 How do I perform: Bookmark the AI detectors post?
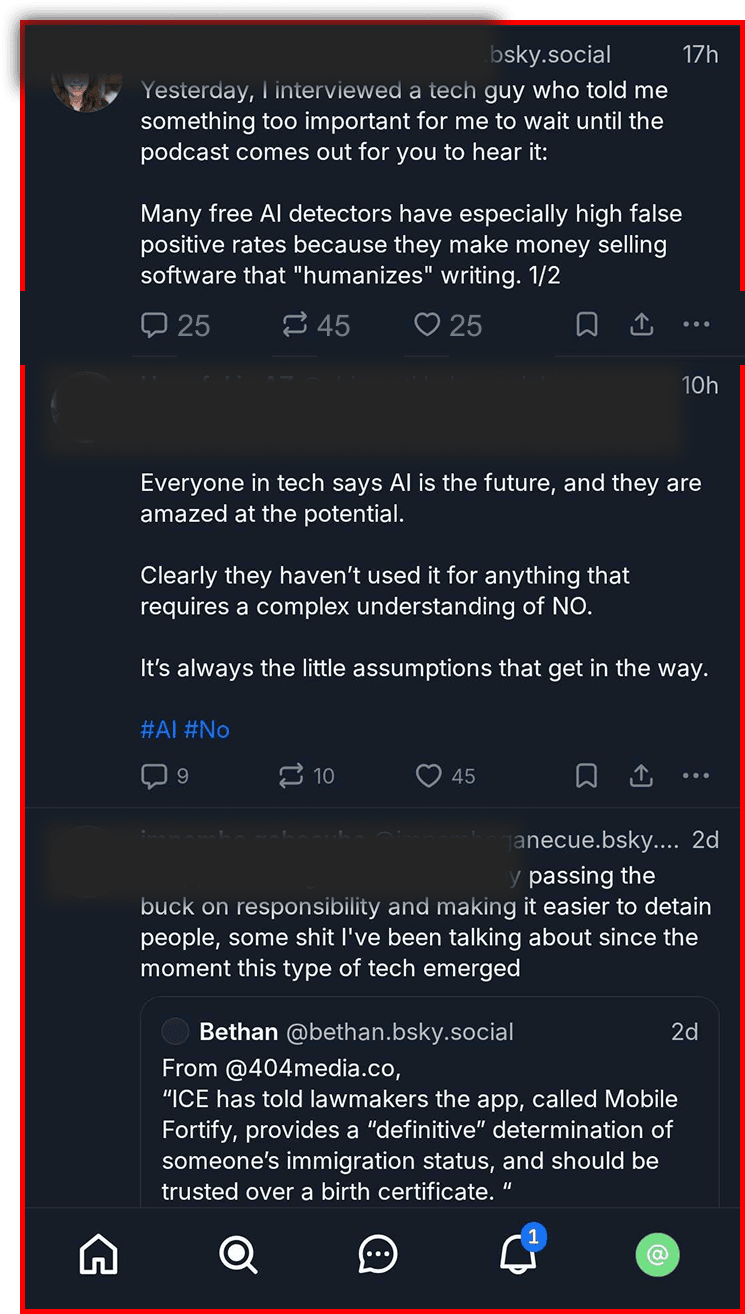coord(587,325)
